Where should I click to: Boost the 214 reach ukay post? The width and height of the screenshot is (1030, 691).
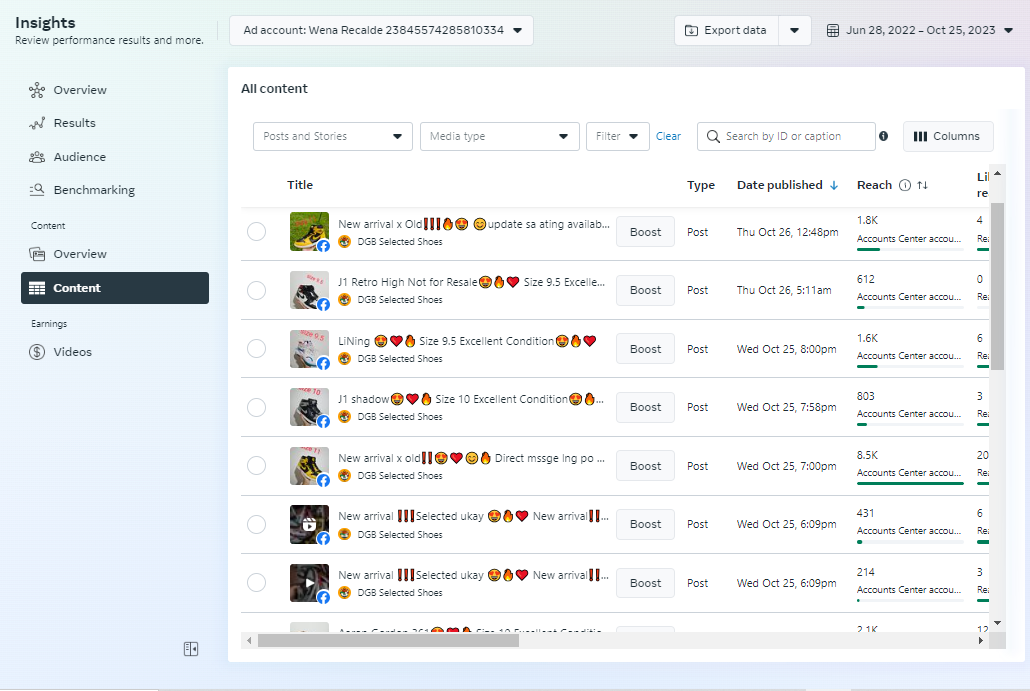click(x=645, y=583)
